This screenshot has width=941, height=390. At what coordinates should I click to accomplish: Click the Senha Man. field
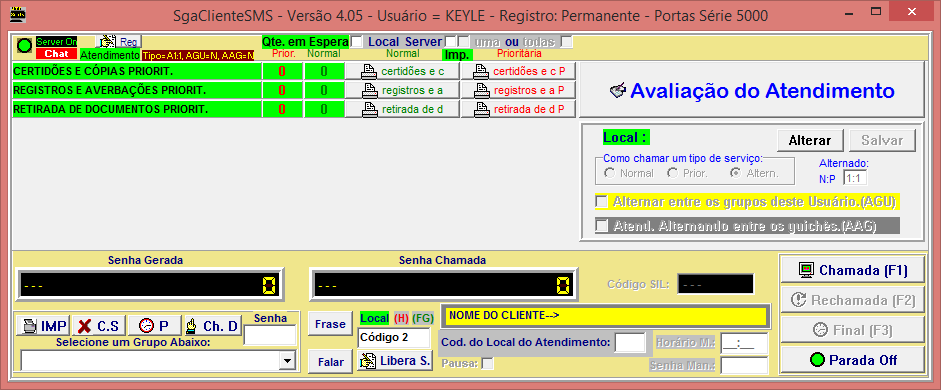(744, 365)
